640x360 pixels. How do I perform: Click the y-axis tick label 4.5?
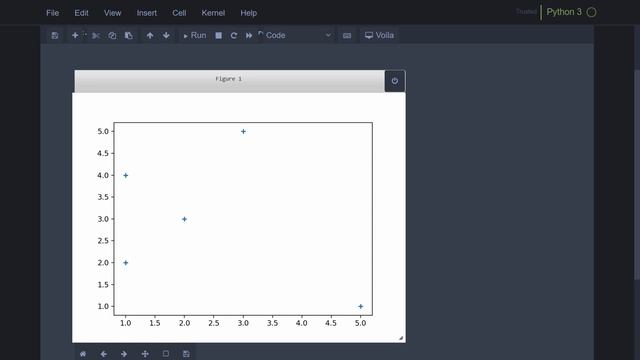103,153
